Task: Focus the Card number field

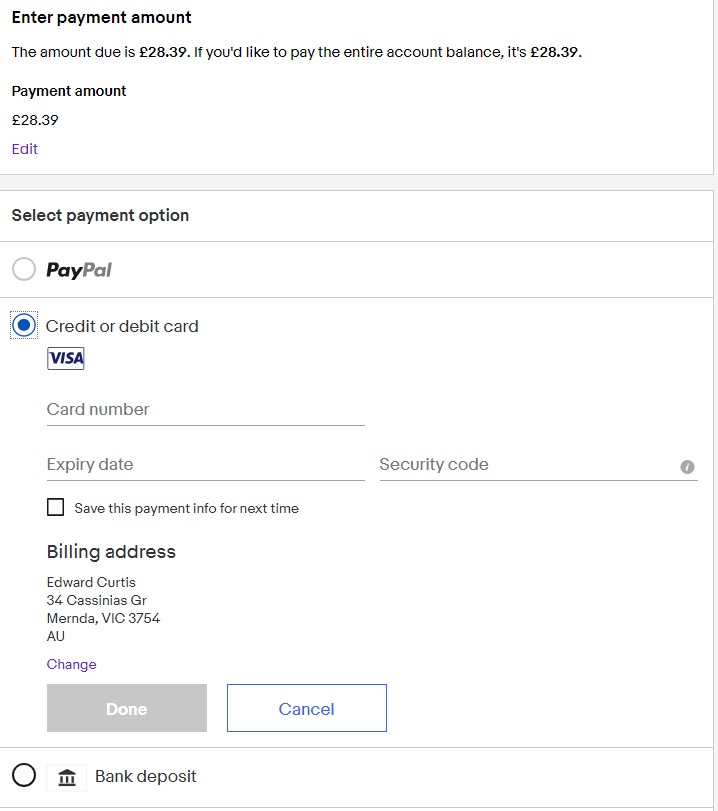Action: point(206,410)
